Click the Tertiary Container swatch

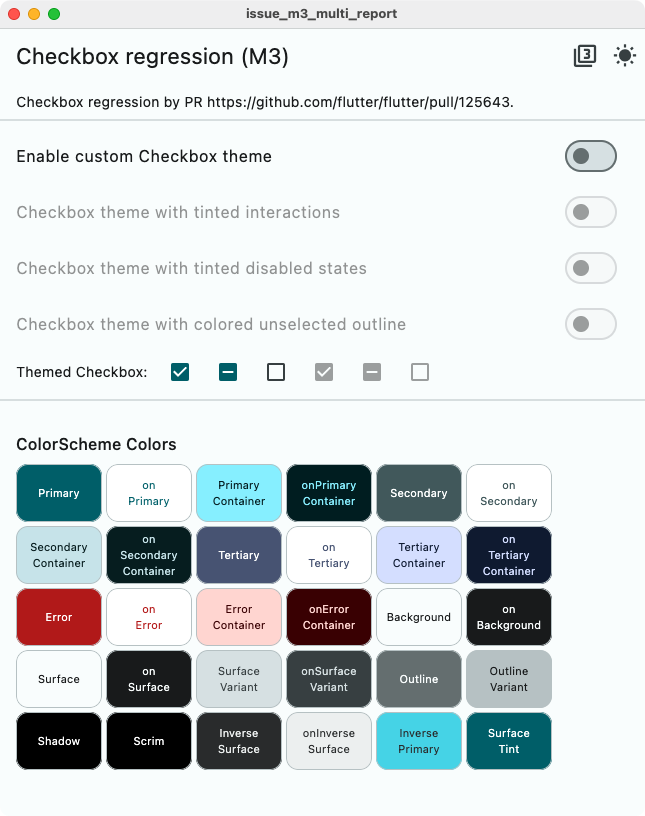coord(418,555)
